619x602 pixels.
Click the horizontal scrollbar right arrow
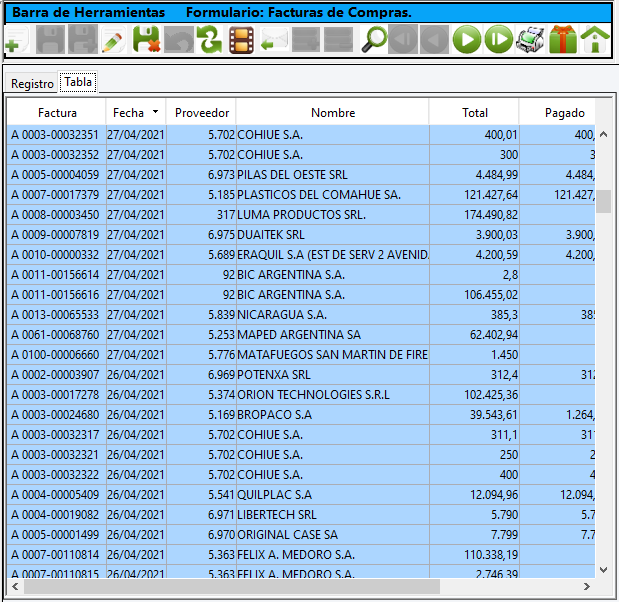(x=587, y=587)
